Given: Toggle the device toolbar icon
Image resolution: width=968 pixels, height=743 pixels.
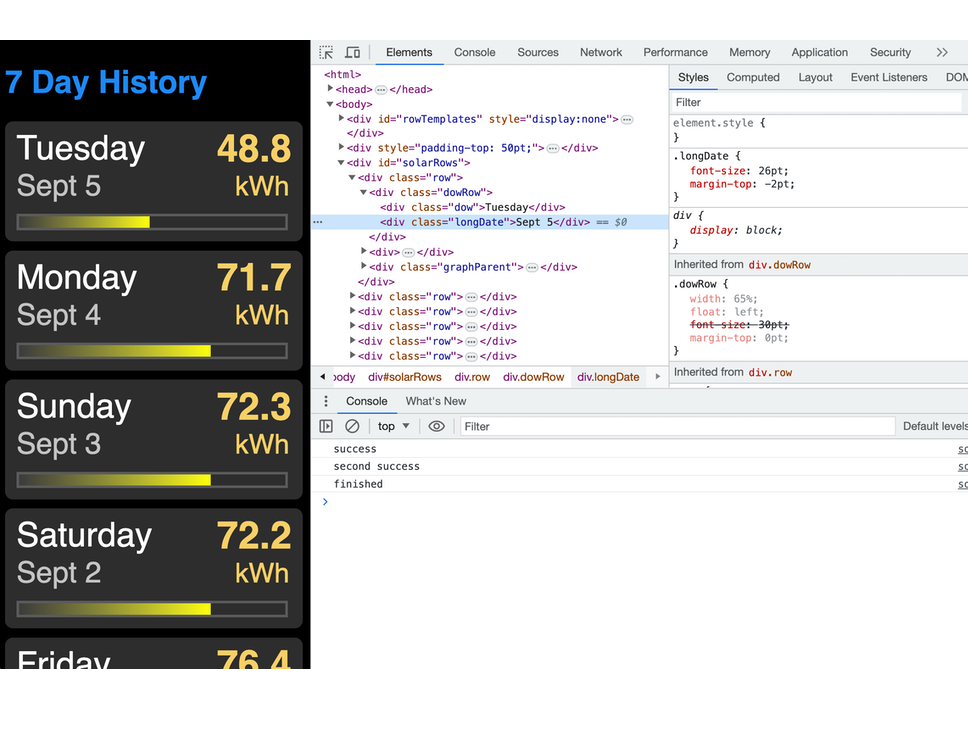Looking at the screenshot, I should (353, 52).
